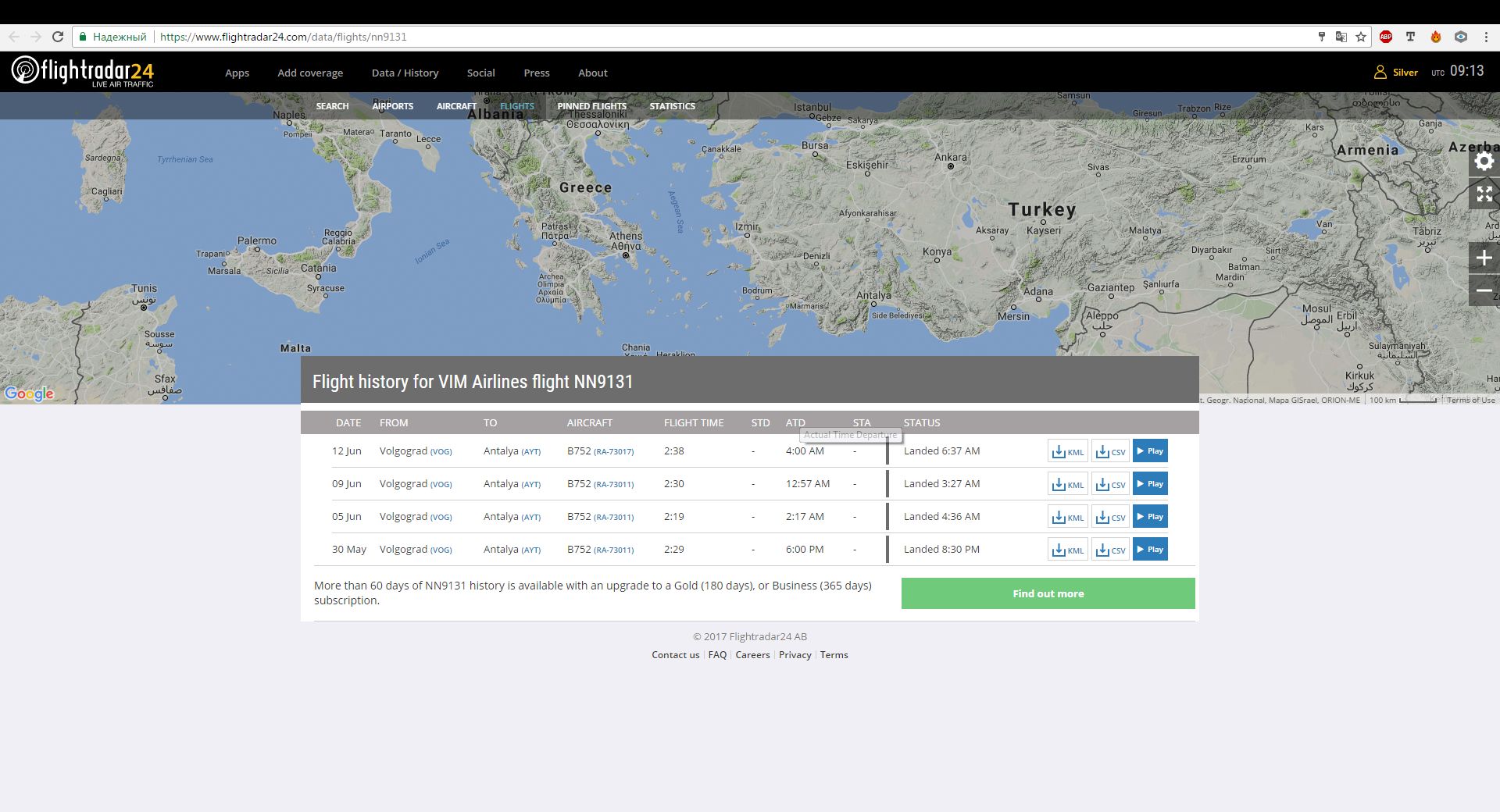Switch to PINNED FLIGHTS tab
This screenshot has width=1500, height=812.
click(591, 106)
